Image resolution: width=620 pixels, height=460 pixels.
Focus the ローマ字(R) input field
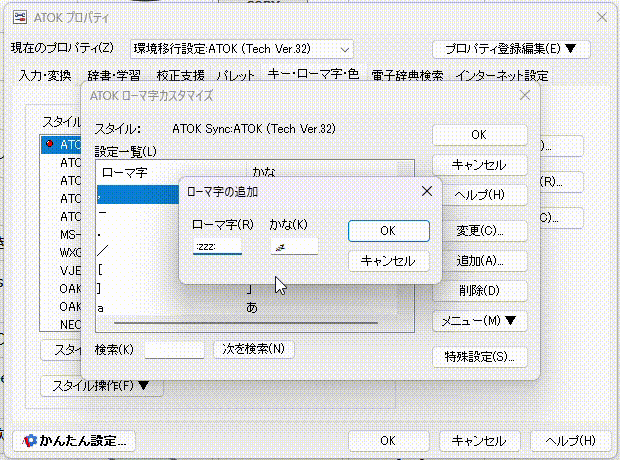click(x=217, y=246)
